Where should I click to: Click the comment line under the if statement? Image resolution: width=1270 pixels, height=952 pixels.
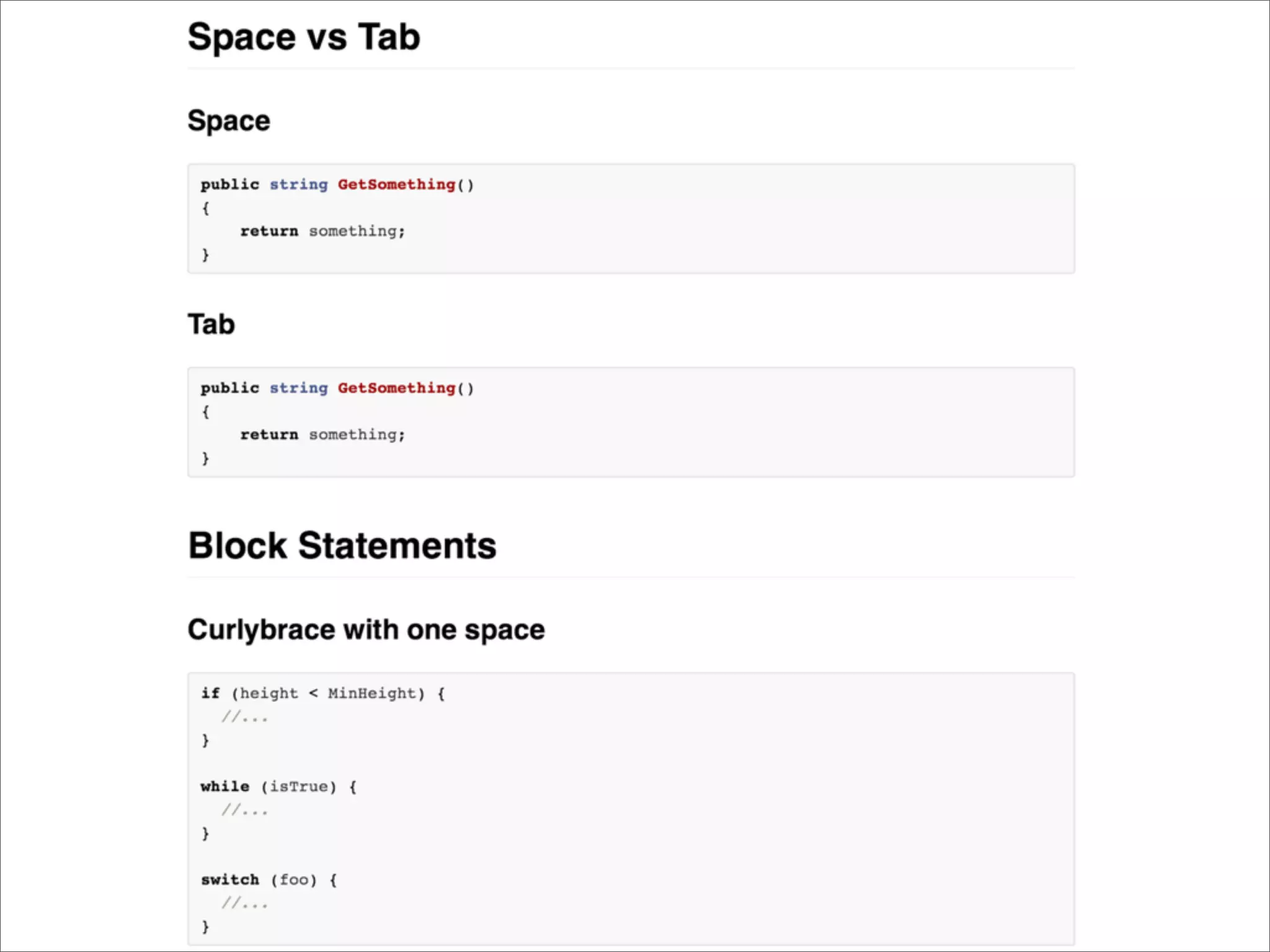245,717
